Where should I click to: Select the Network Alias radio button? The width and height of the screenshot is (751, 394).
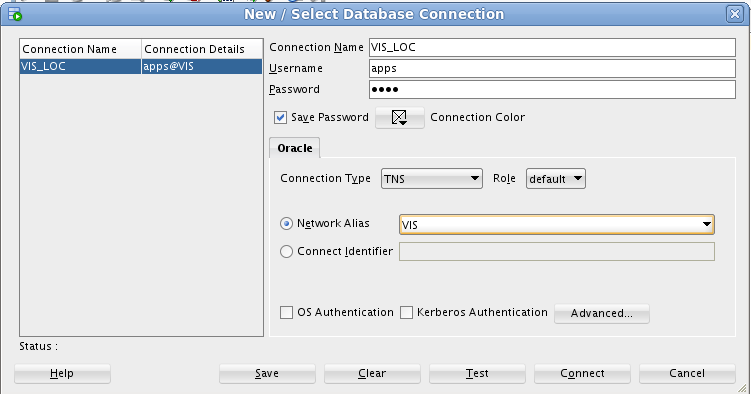[x=286, y=224]
